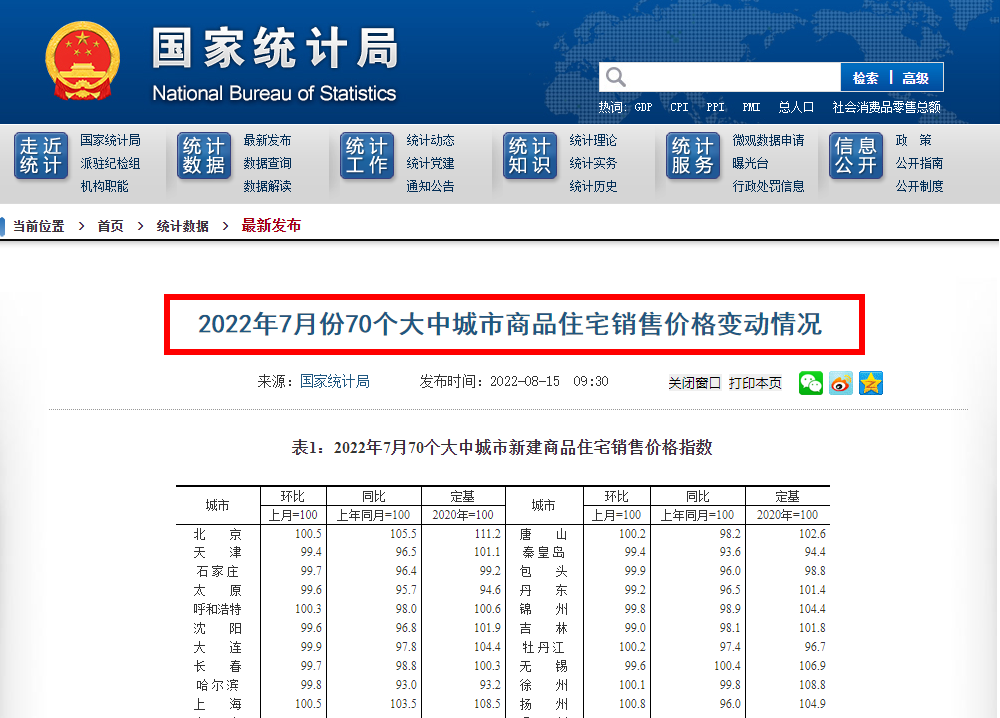Open the 走近统计 blue category tile
Viewport: 1000px width, 718px height.
(x=41, y=156)
